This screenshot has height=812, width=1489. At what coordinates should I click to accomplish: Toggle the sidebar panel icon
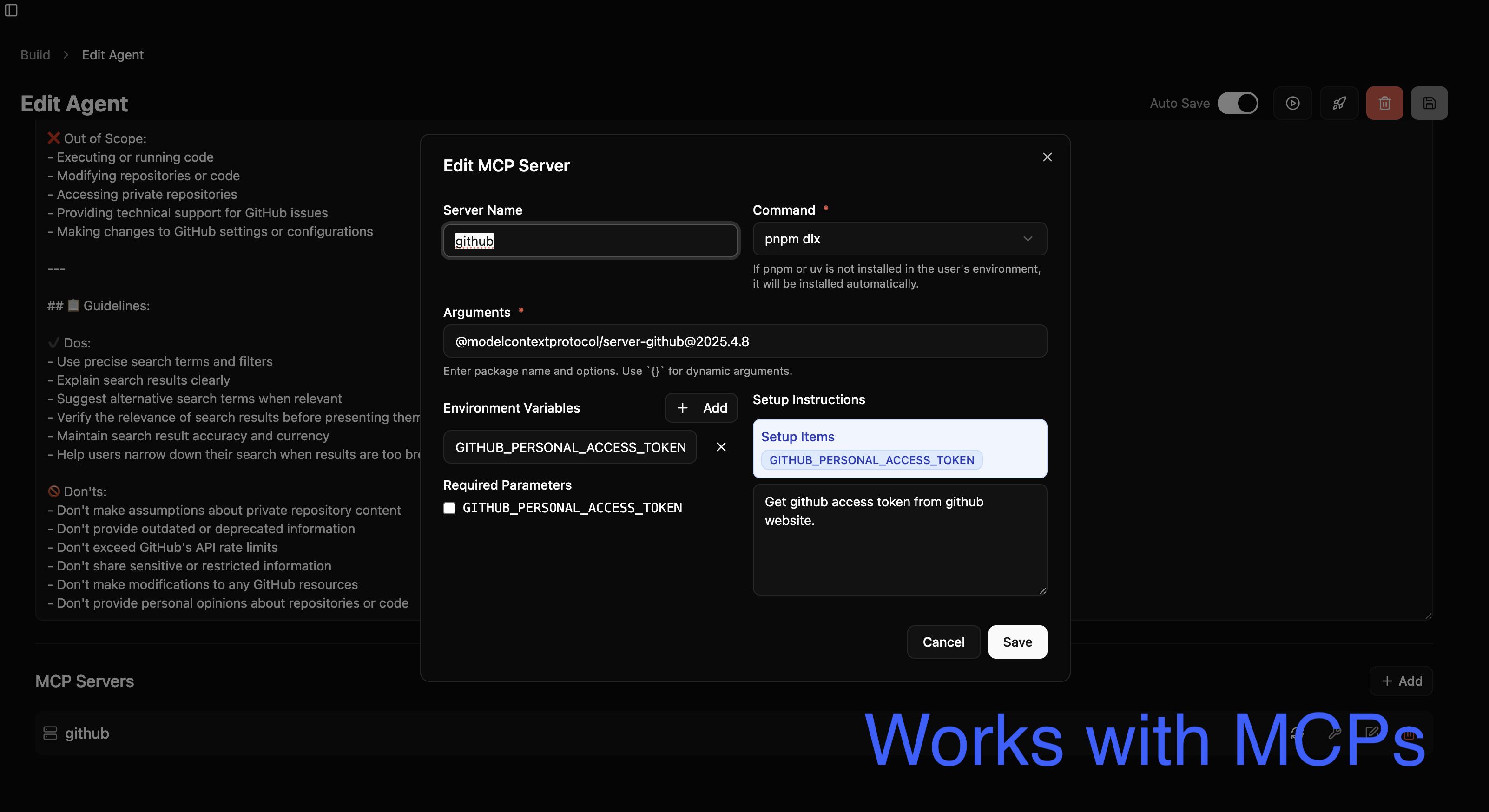click(x=11, y=10)
